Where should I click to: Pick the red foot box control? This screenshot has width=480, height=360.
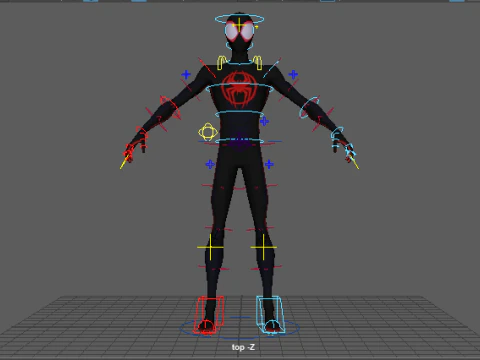(x=209, y=314)
